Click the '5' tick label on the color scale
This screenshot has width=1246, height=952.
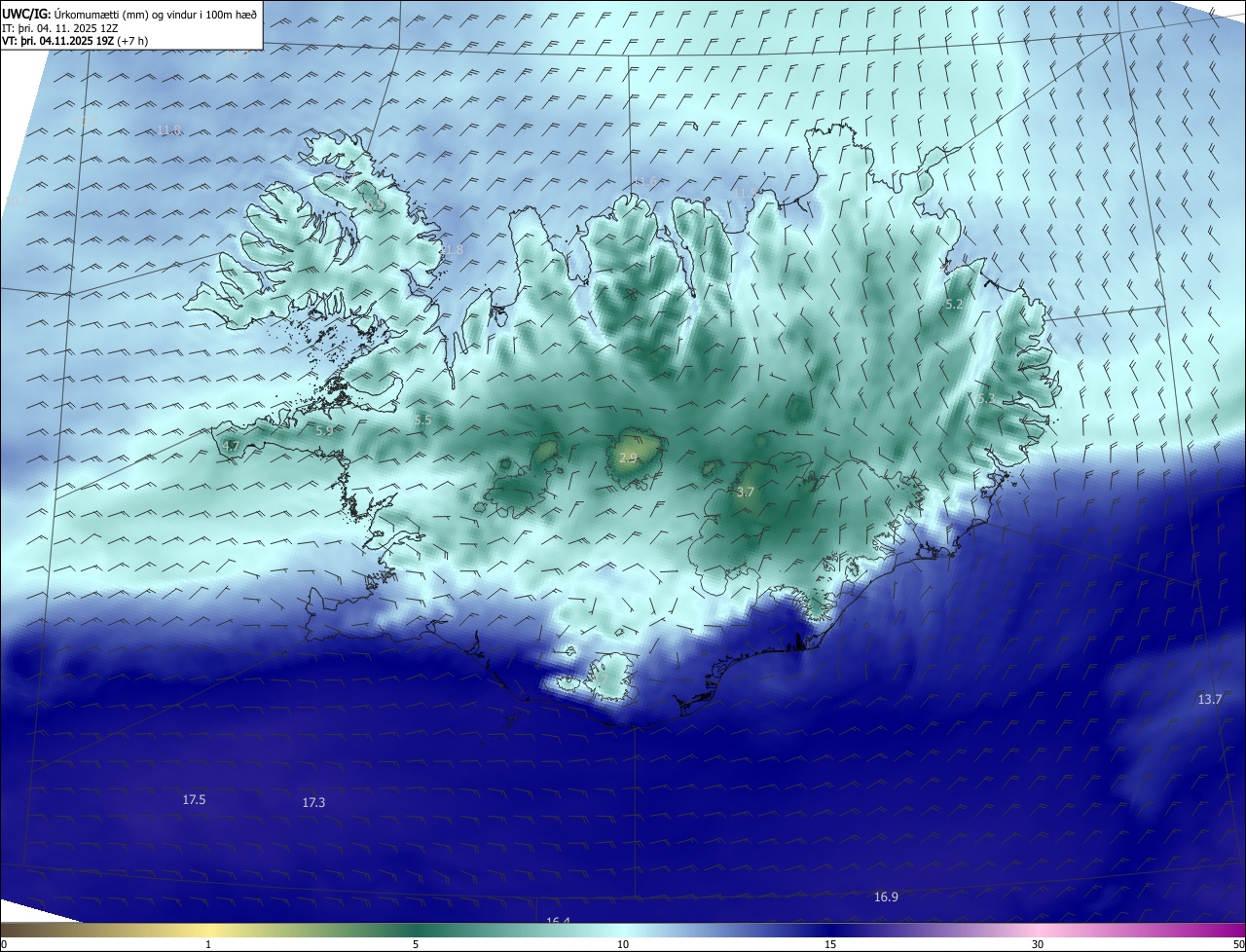416,944
